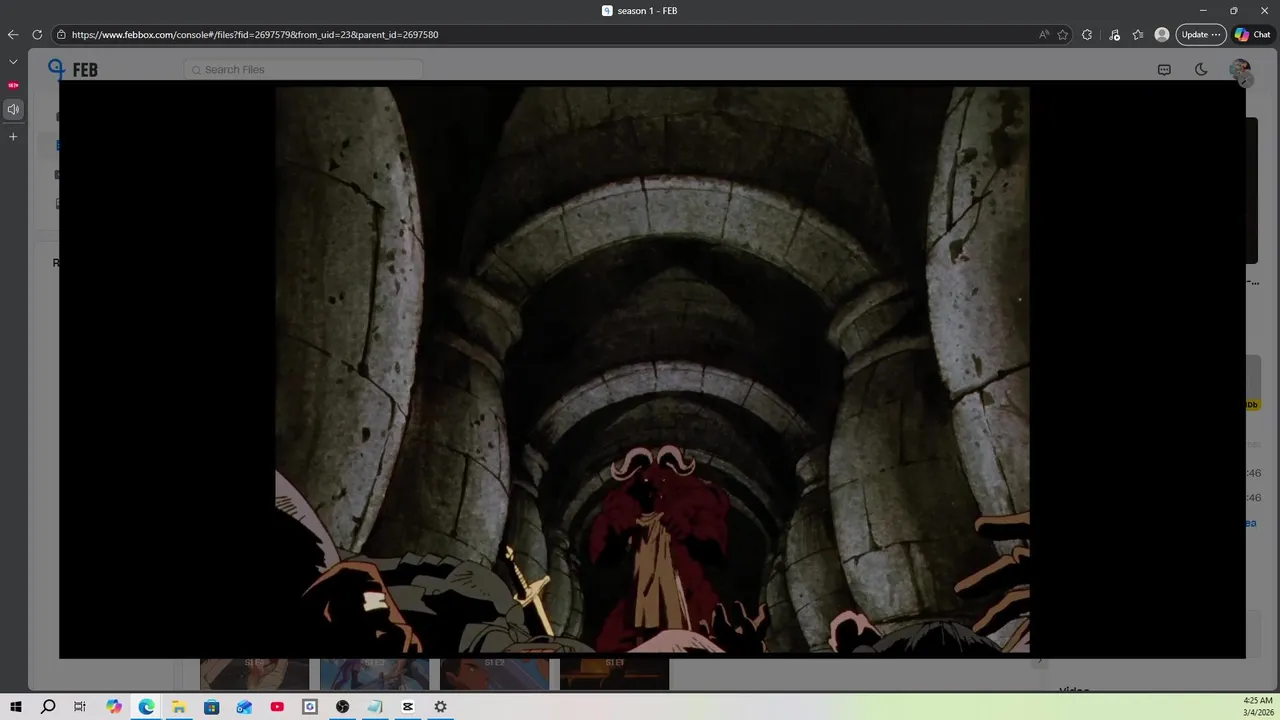Open CapCut from the taskbar
Screen dimensions: 1280x720
coord(408,706)
